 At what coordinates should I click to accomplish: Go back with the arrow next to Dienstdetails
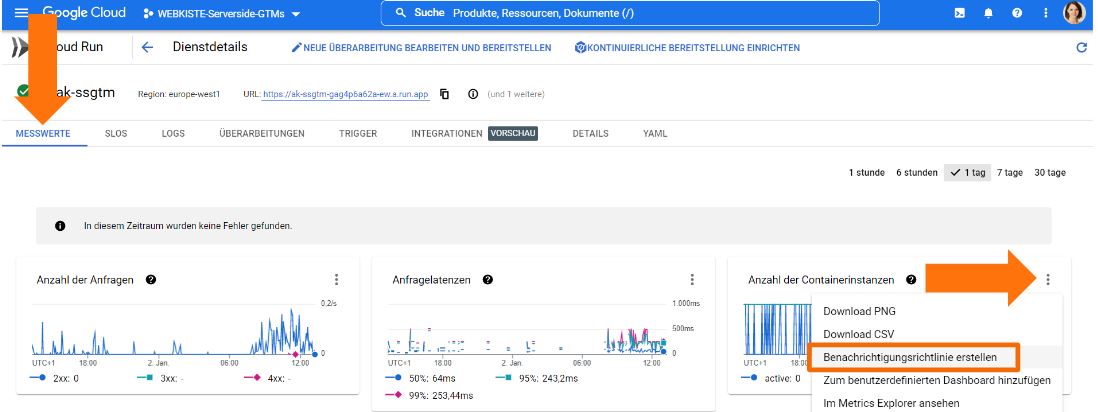(147, 48)
